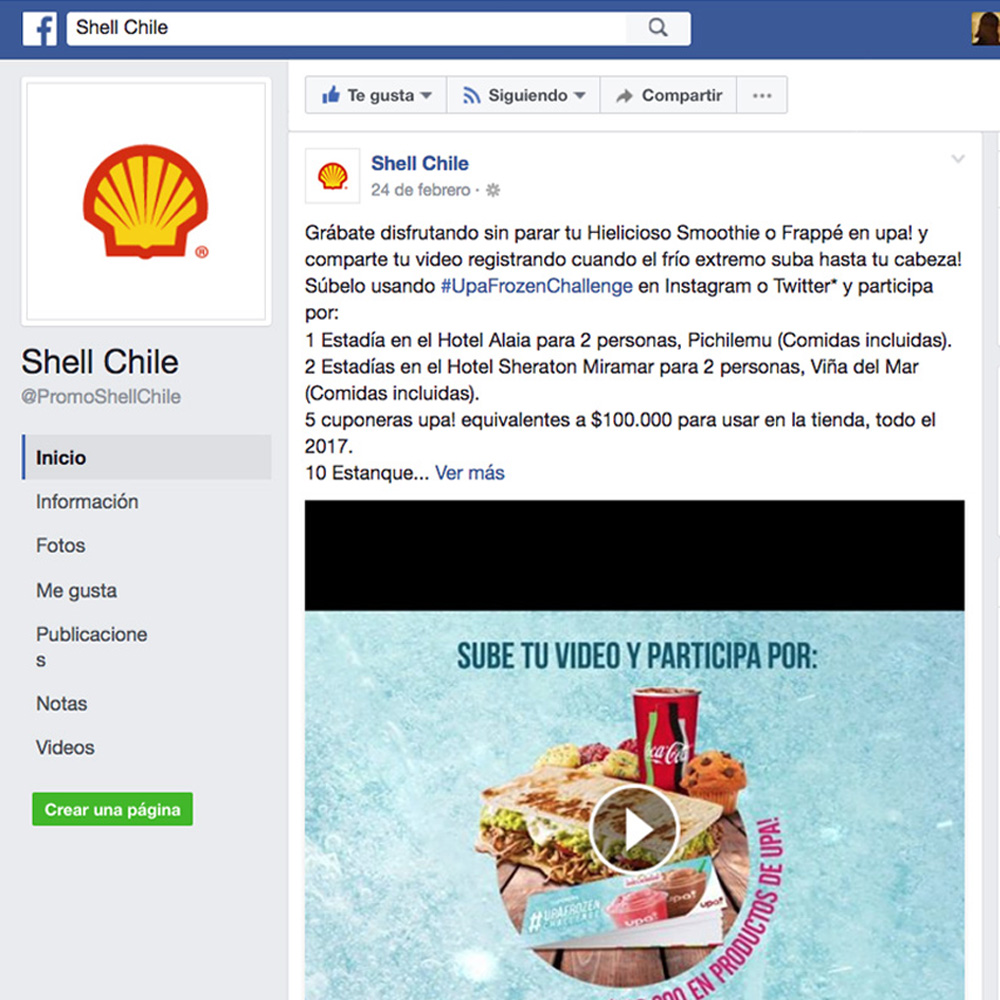Click the post privacy gear icon
1000x1000 pixels.
492,190
